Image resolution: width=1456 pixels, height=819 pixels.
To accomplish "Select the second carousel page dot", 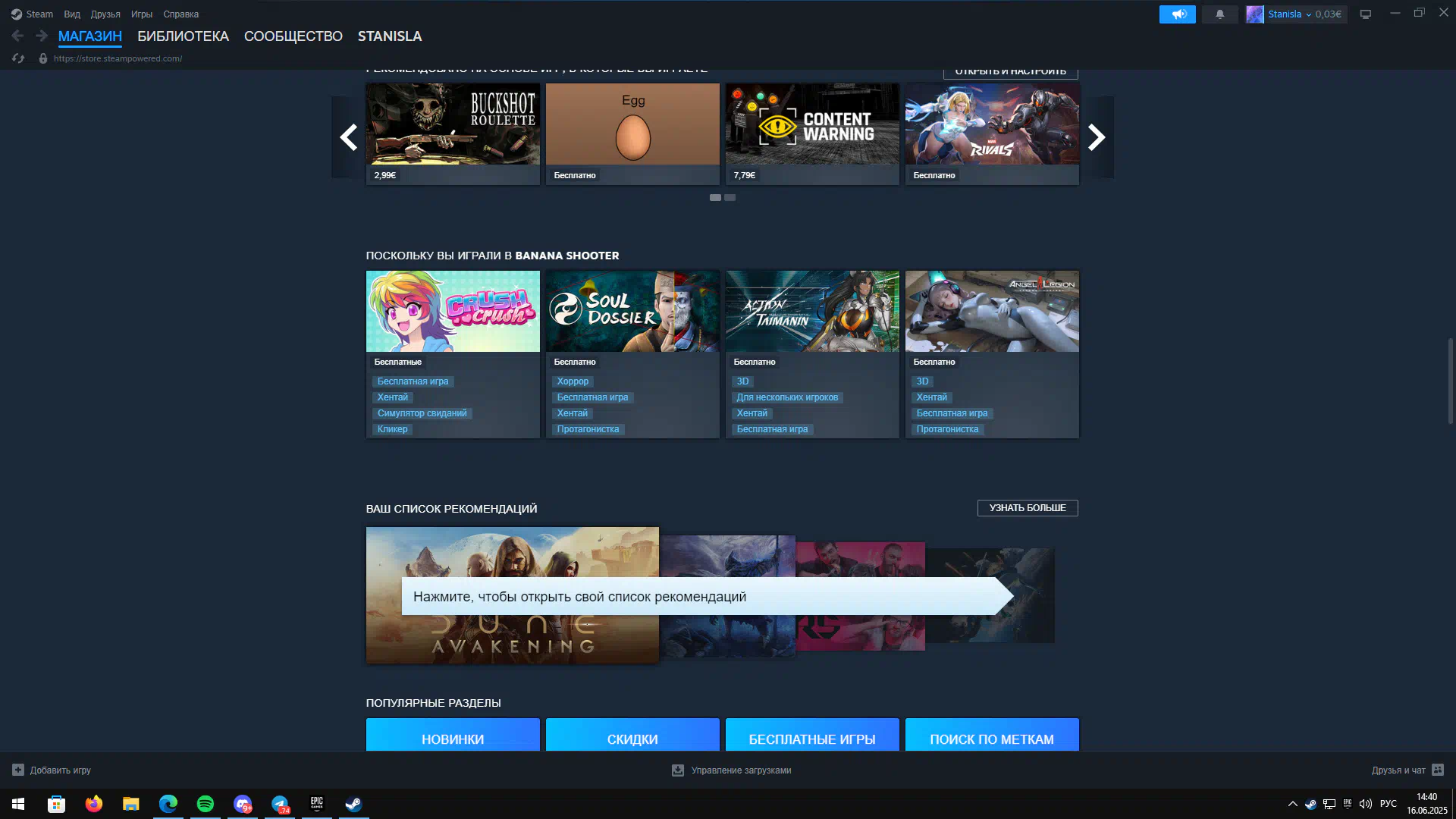I will pyautogui.click(x=730, y=197).
